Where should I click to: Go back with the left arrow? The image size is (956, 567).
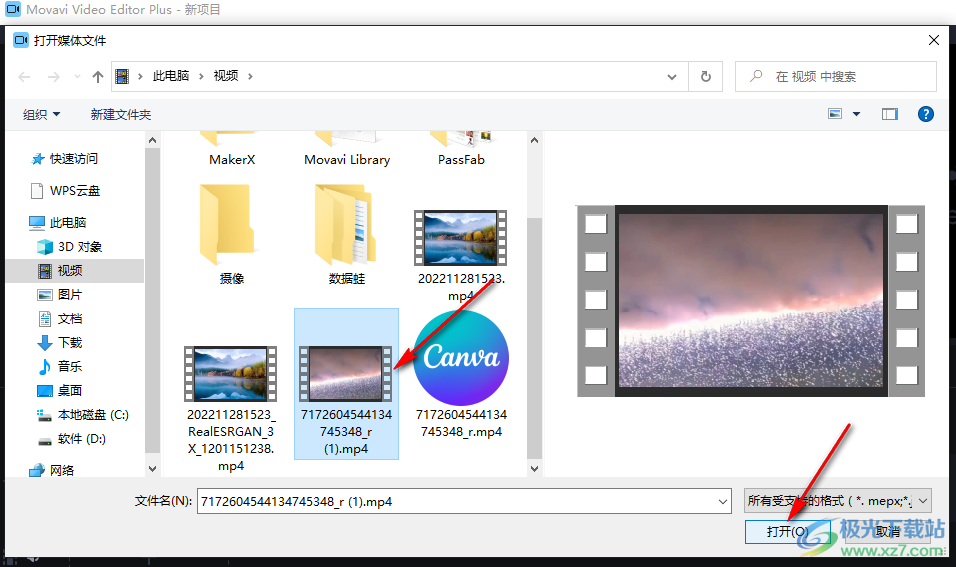coord(24,77)
